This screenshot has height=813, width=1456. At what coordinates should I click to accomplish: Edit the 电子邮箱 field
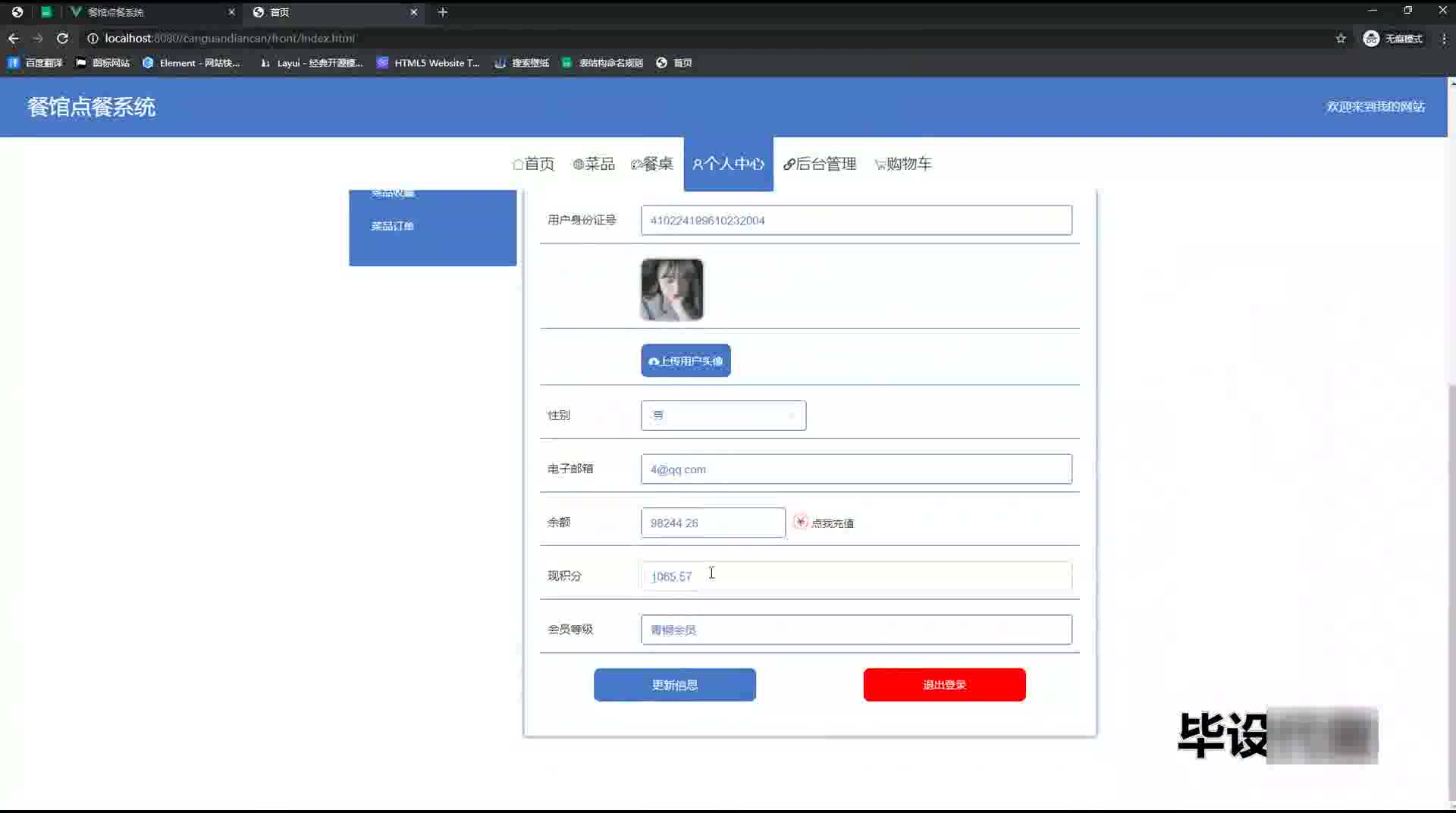(856, 469)
